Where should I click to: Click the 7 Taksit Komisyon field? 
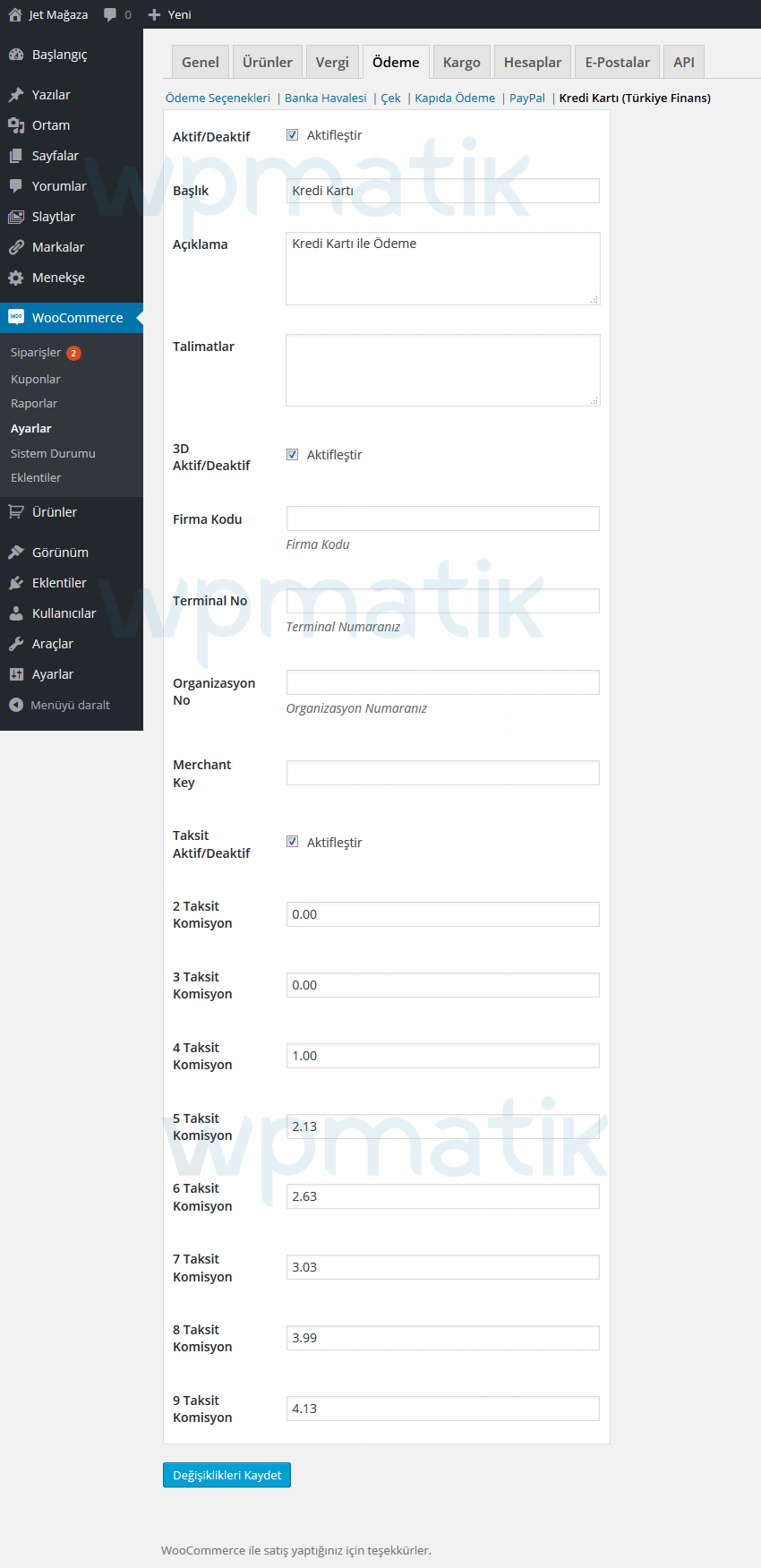click(x=443, y=1267)
